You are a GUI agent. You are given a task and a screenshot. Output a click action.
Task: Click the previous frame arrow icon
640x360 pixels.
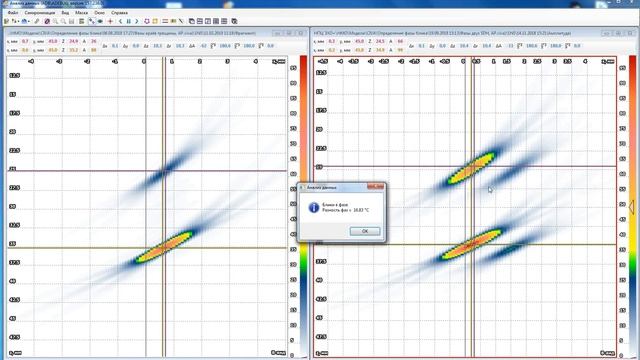pos(120,21)
